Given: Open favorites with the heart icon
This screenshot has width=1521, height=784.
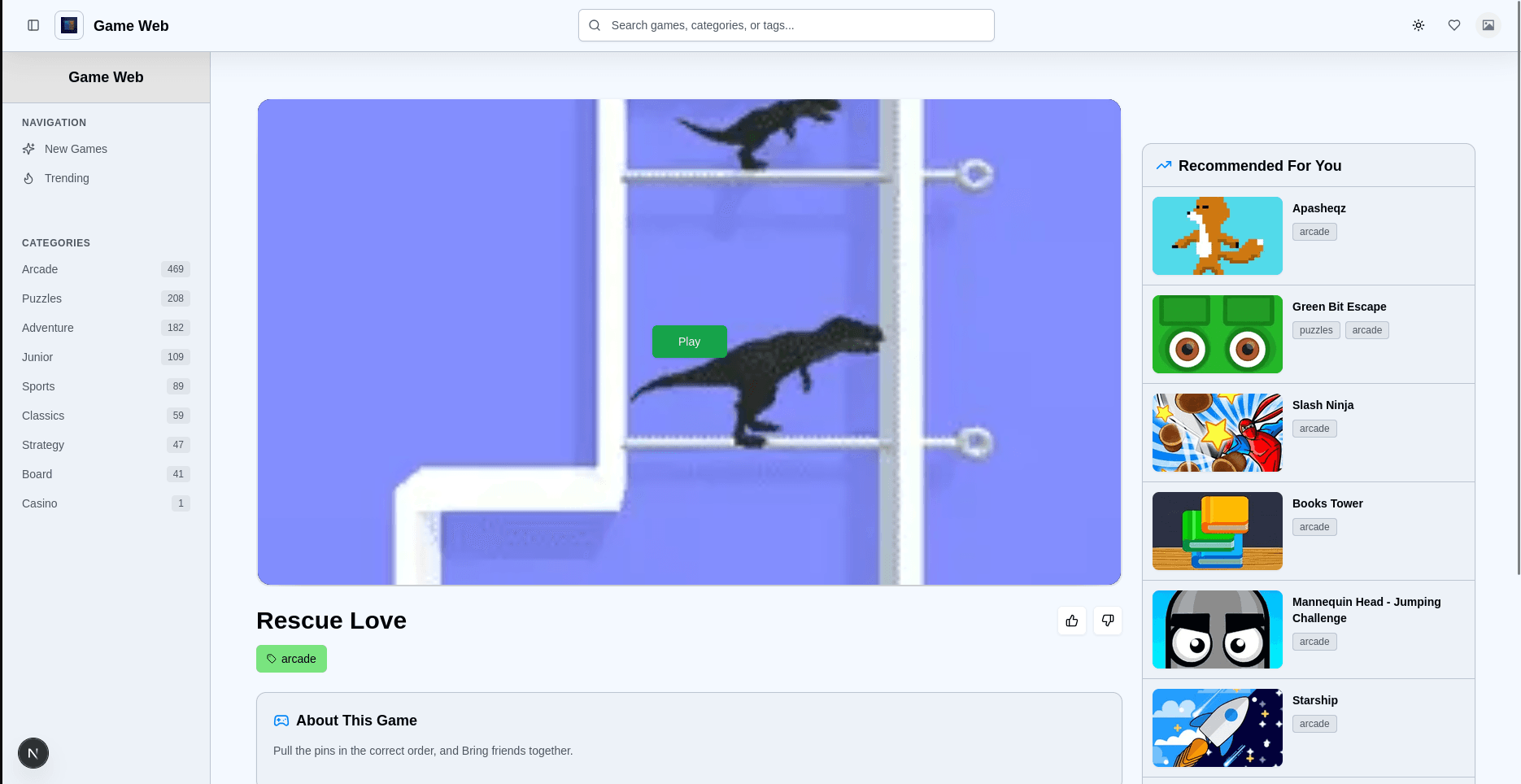Looking at the screenshot, I should point(1453,25).
